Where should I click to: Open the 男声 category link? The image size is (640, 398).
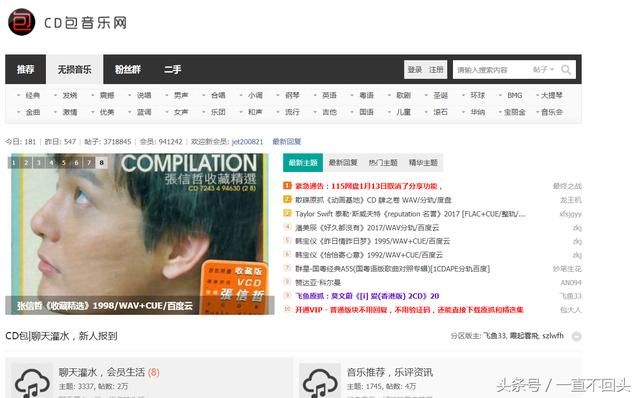(x=181, y=96)
